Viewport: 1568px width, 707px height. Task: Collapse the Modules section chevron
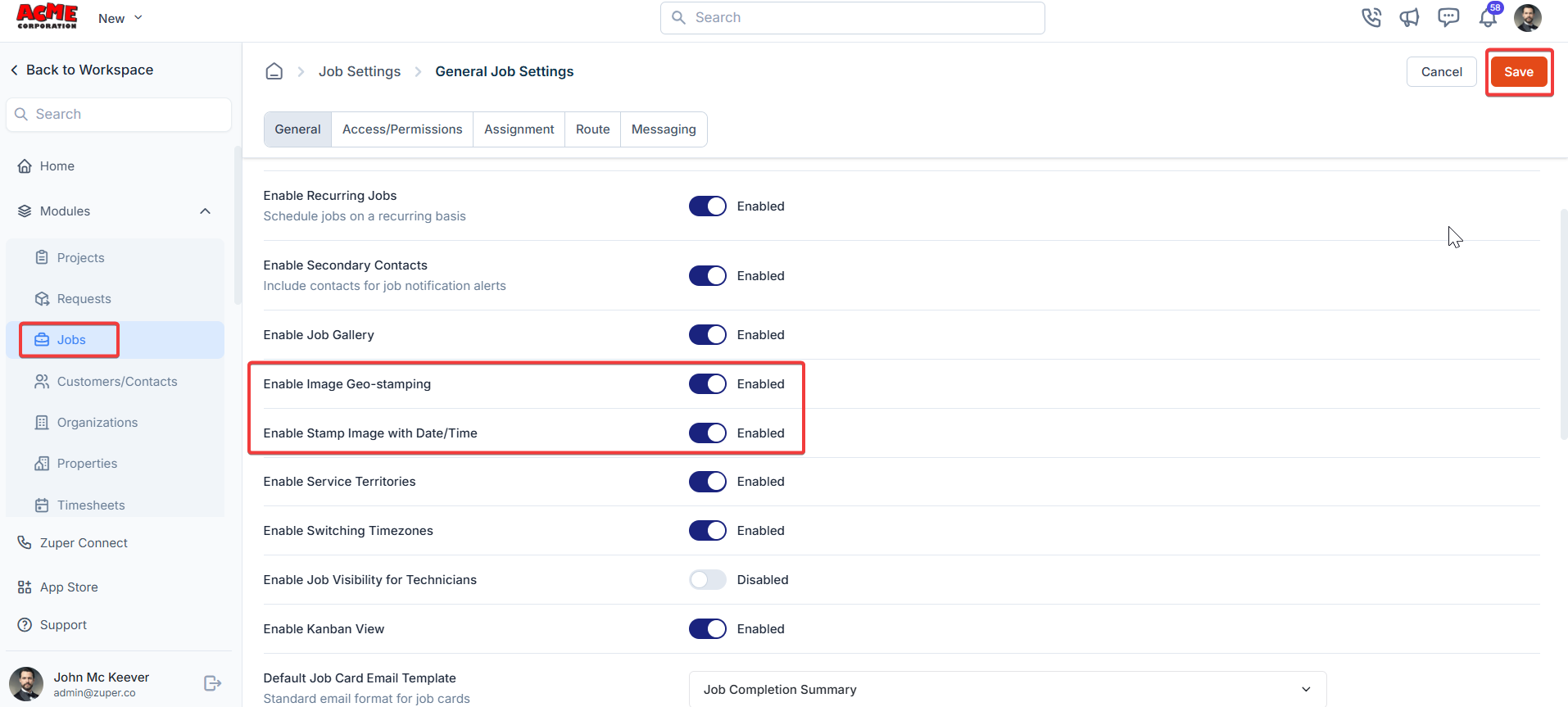(206, 211)
